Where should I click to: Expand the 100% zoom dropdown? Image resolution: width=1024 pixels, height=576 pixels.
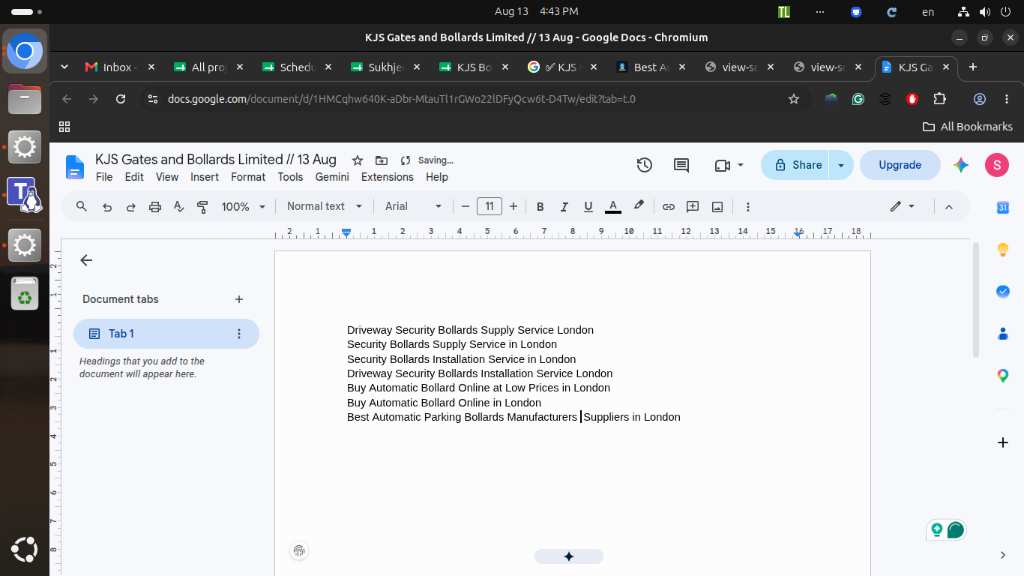click(x=243, y=207)
